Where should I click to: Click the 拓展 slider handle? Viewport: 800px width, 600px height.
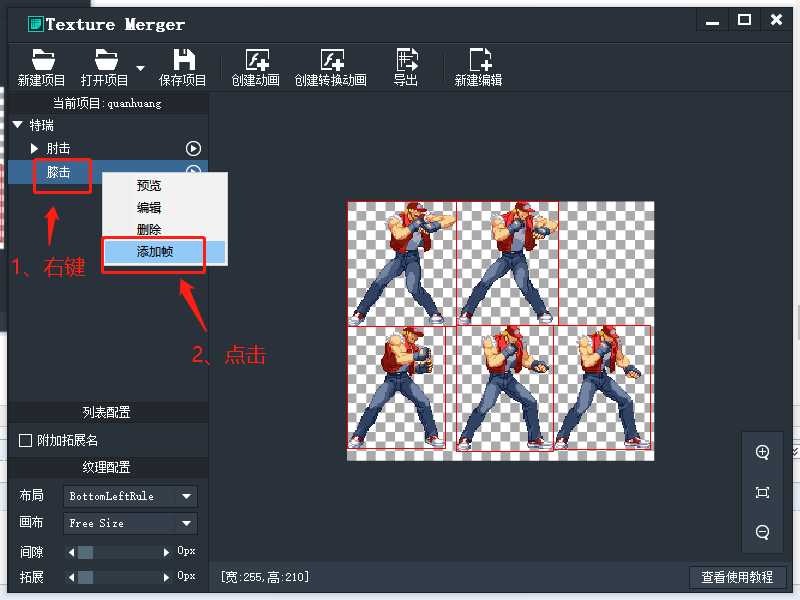85,577
